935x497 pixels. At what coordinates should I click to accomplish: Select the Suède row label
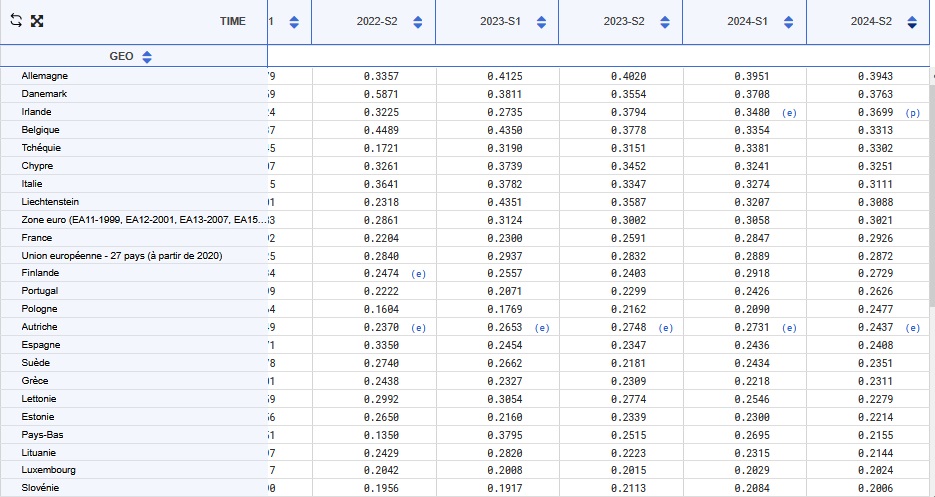pos(36,362)
